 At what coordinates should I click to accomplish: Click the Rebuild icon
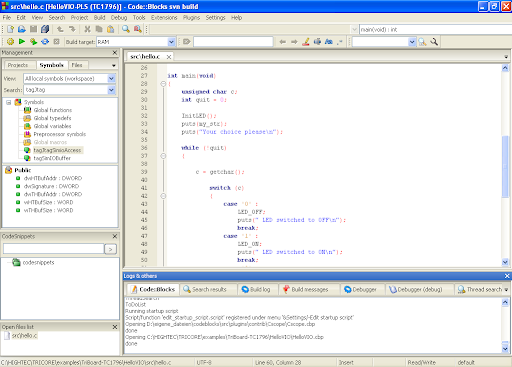click(x=45, y=42)
